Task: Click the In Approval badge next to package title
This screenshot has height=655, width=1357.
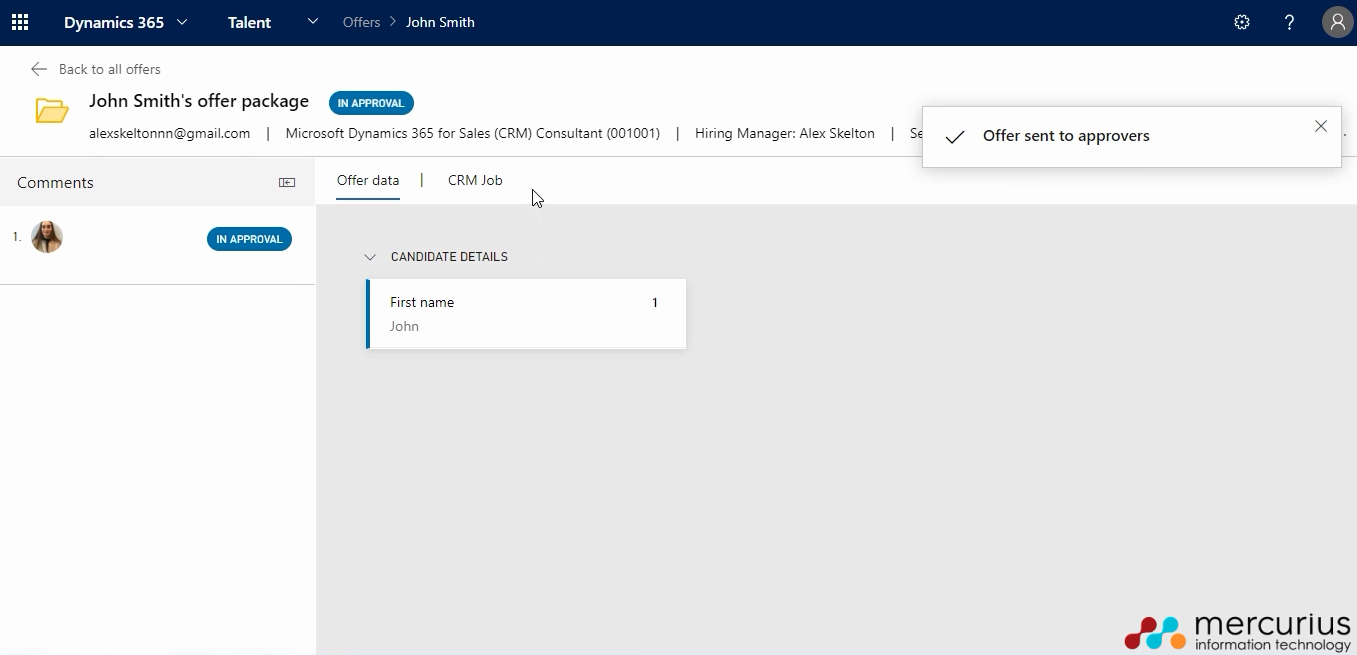Action: click(x=371, y=103)
